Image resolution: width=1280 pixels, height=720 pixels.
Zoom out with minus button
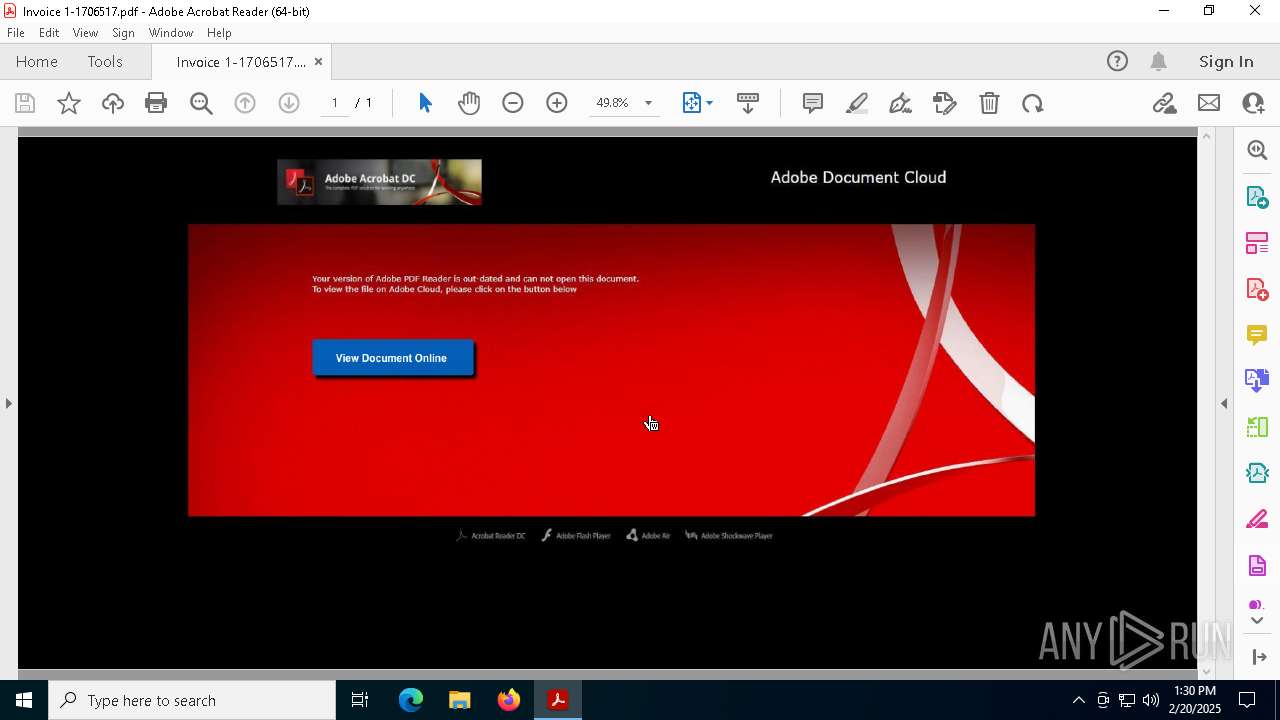(x=513, y=103)
